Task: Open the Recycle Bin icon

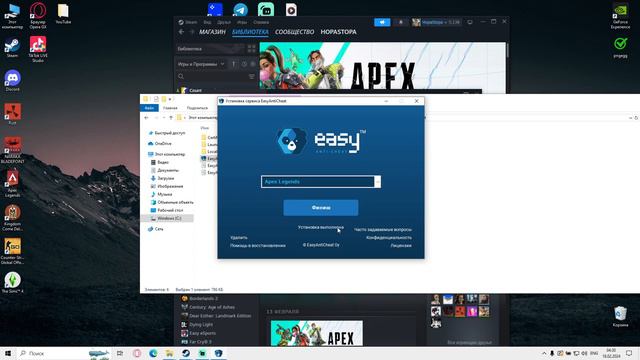Action: click(x=620, y=317)
